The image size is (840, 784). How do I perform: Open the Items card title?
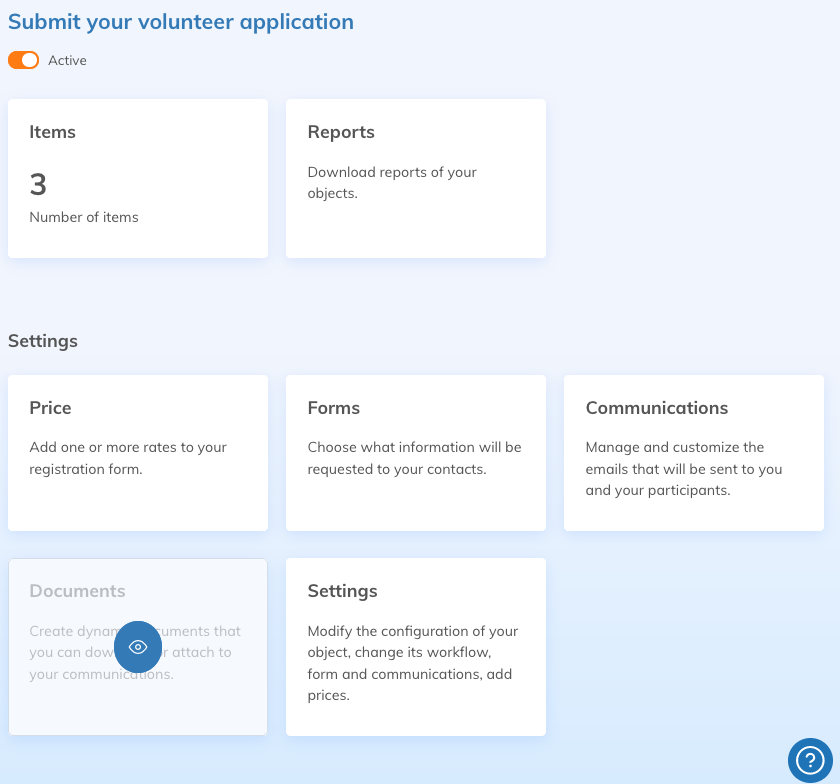(52, 132)
